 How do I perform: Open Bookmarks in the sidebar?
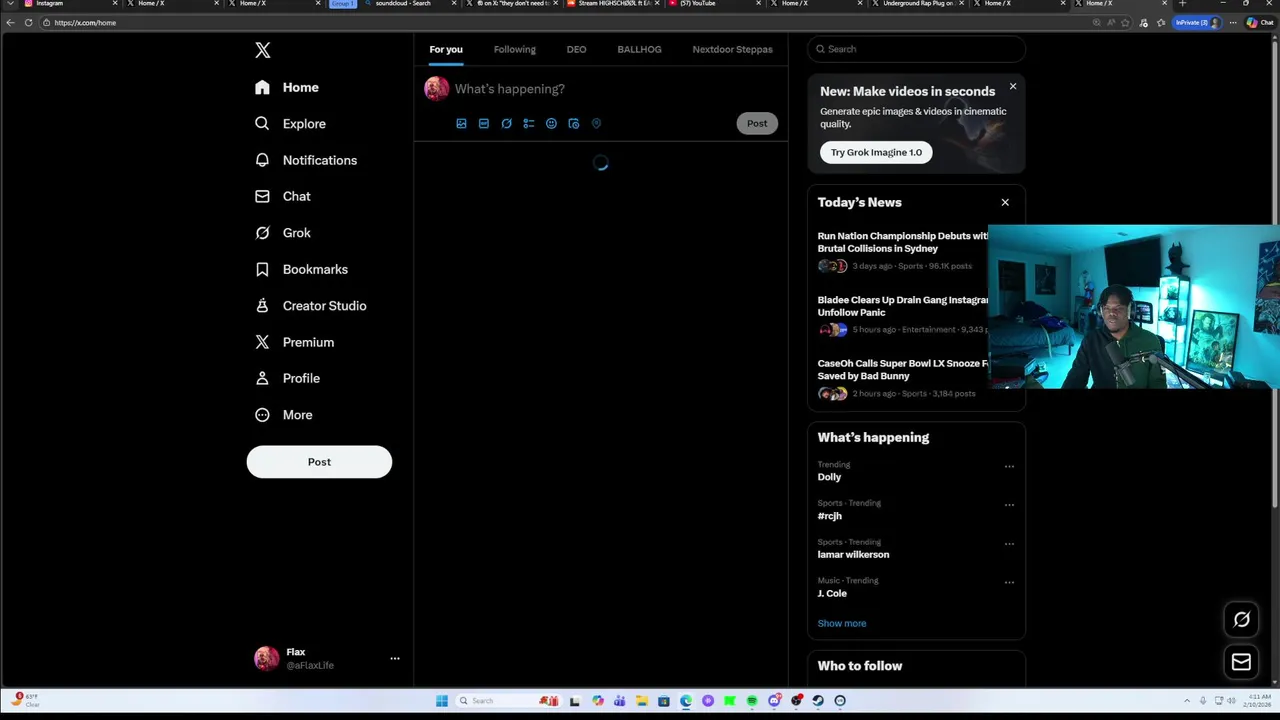[x=302, y=269]
